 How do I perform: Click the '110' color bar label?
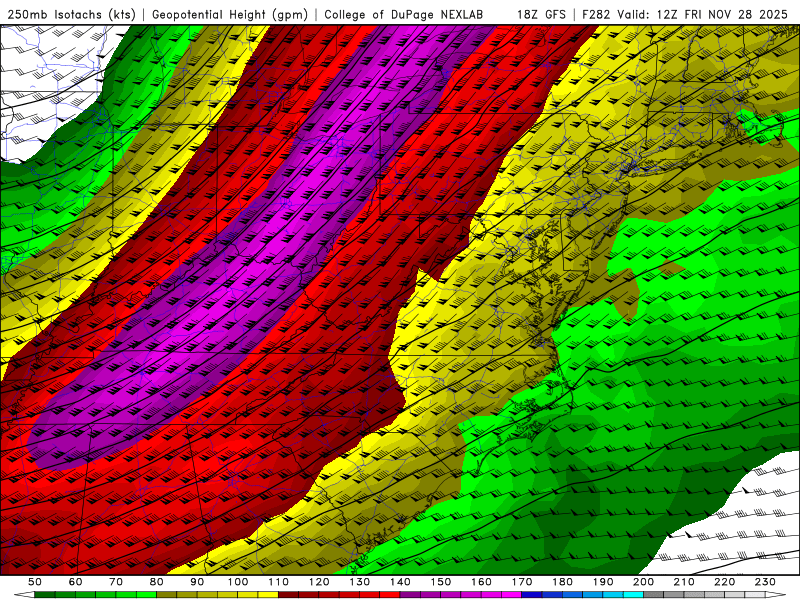click(279, 582)
